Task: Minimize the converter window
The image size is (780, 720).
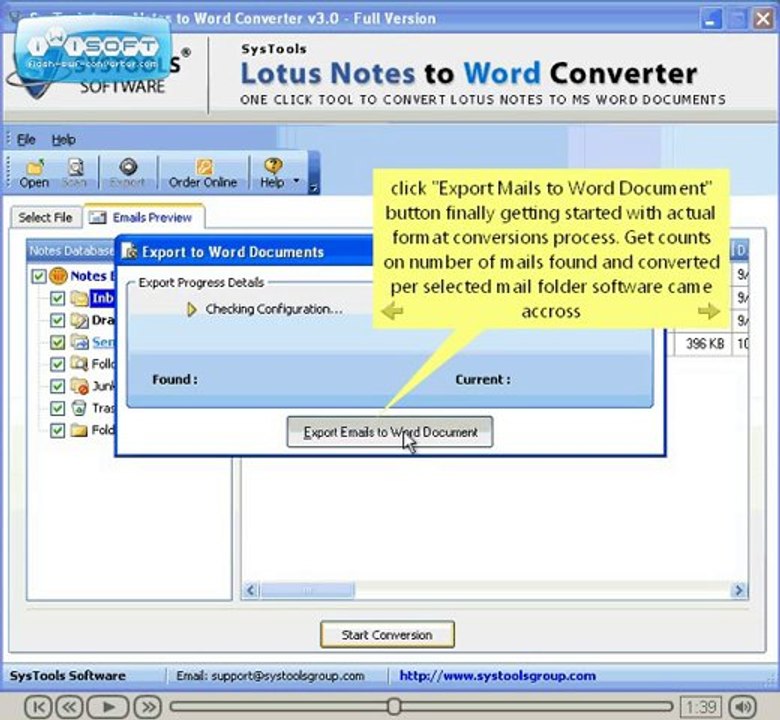Action: click(711, 19)
